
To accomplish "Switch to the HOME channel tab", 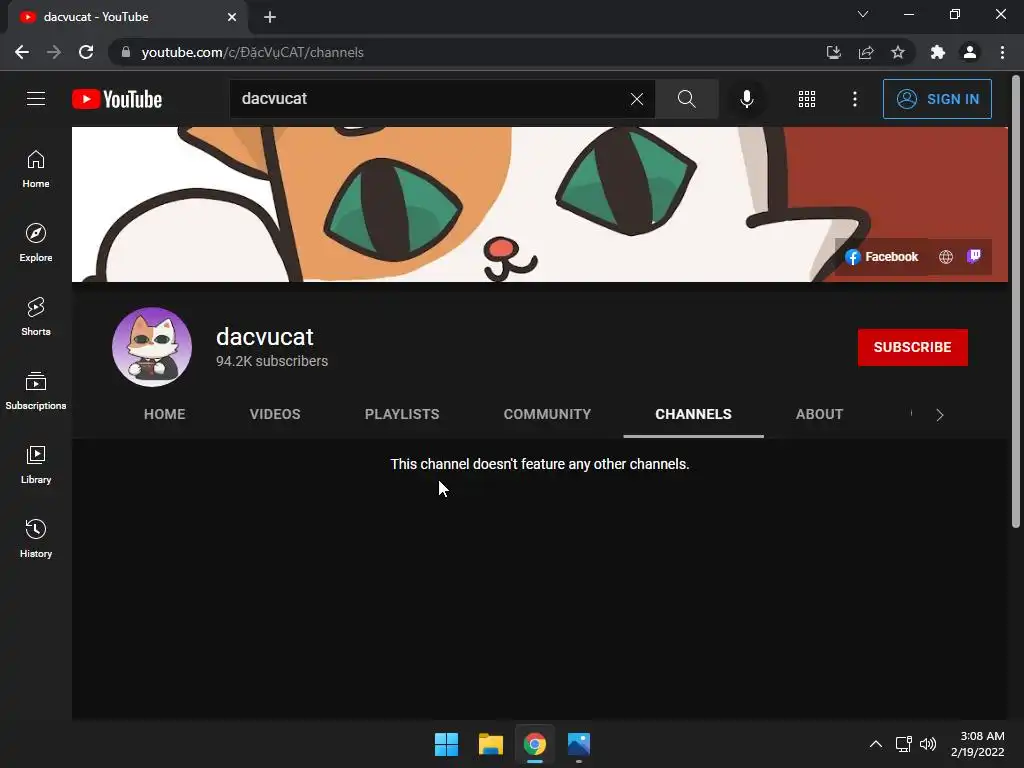I will pos(165,414).
